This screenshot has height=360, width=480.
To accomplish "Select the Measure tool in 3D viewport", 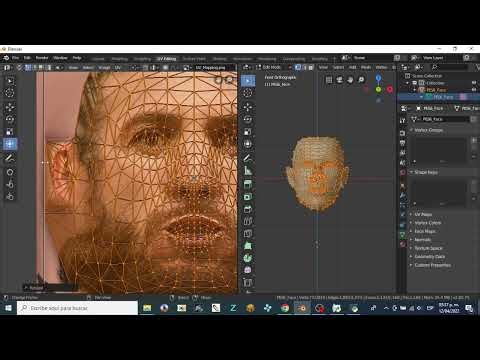I will [248, 170].
